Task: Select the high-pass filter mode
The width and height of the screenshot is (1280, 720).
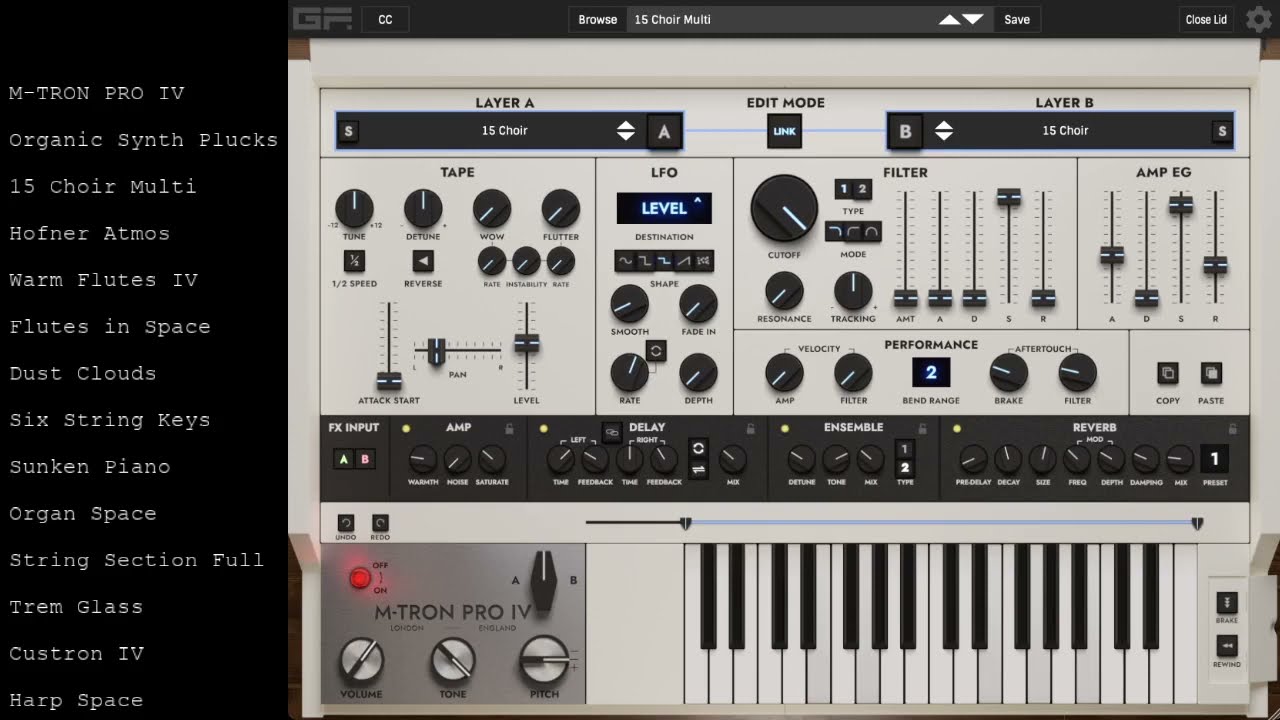Action: 854,232
